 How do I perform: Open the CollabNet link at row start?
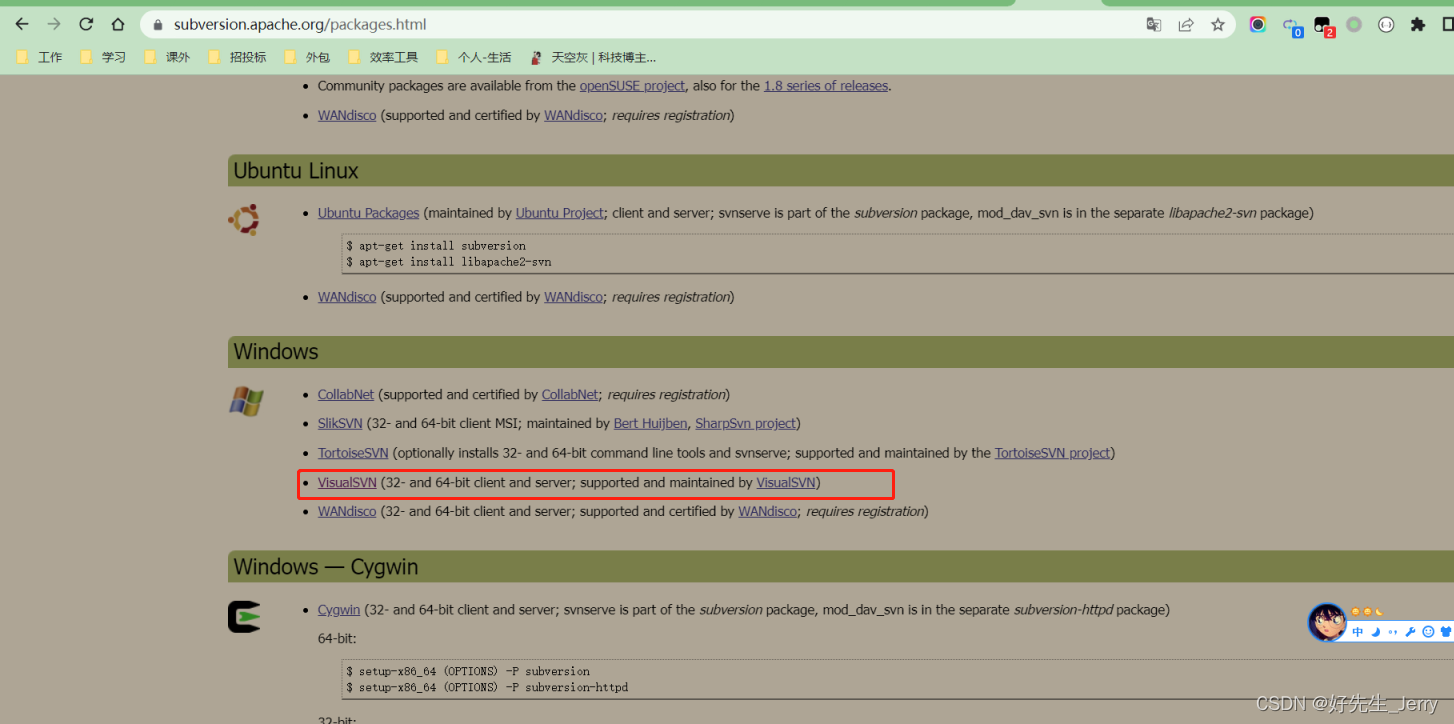346,395
